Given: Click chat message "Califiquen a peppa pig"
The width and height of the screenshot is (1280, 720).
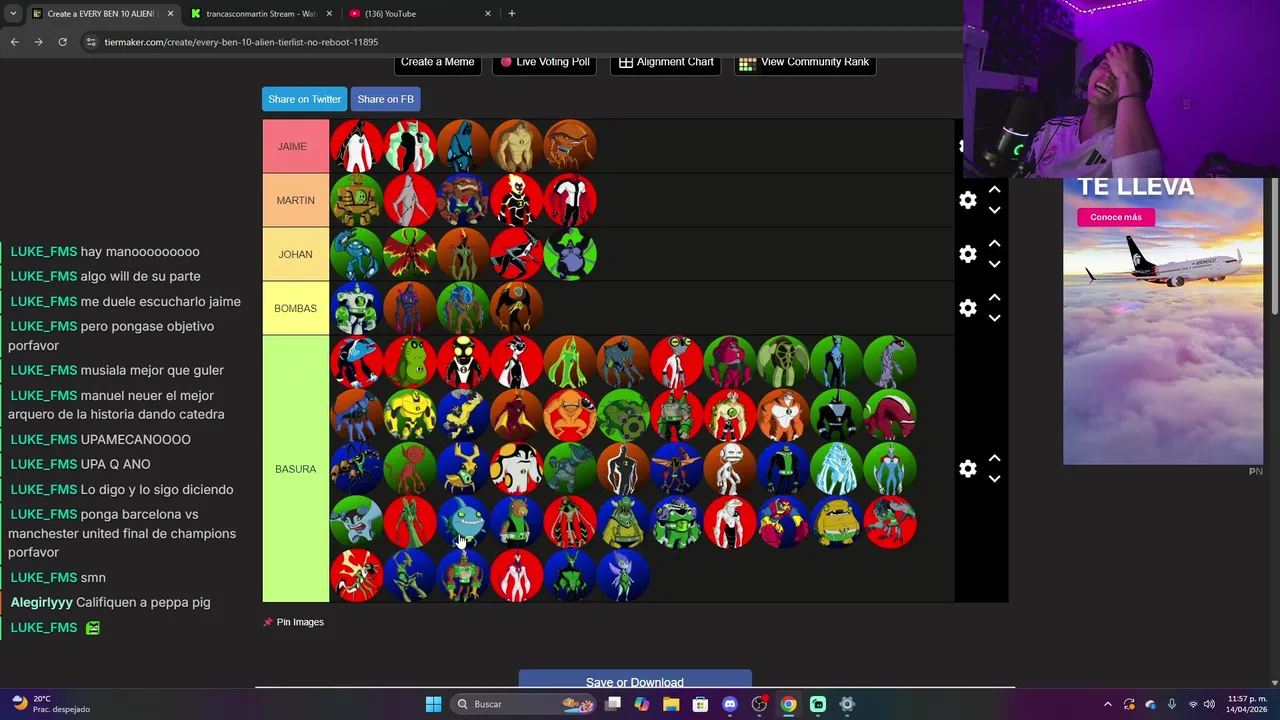Looking at the screenshot, I should (x=143, y=602).
